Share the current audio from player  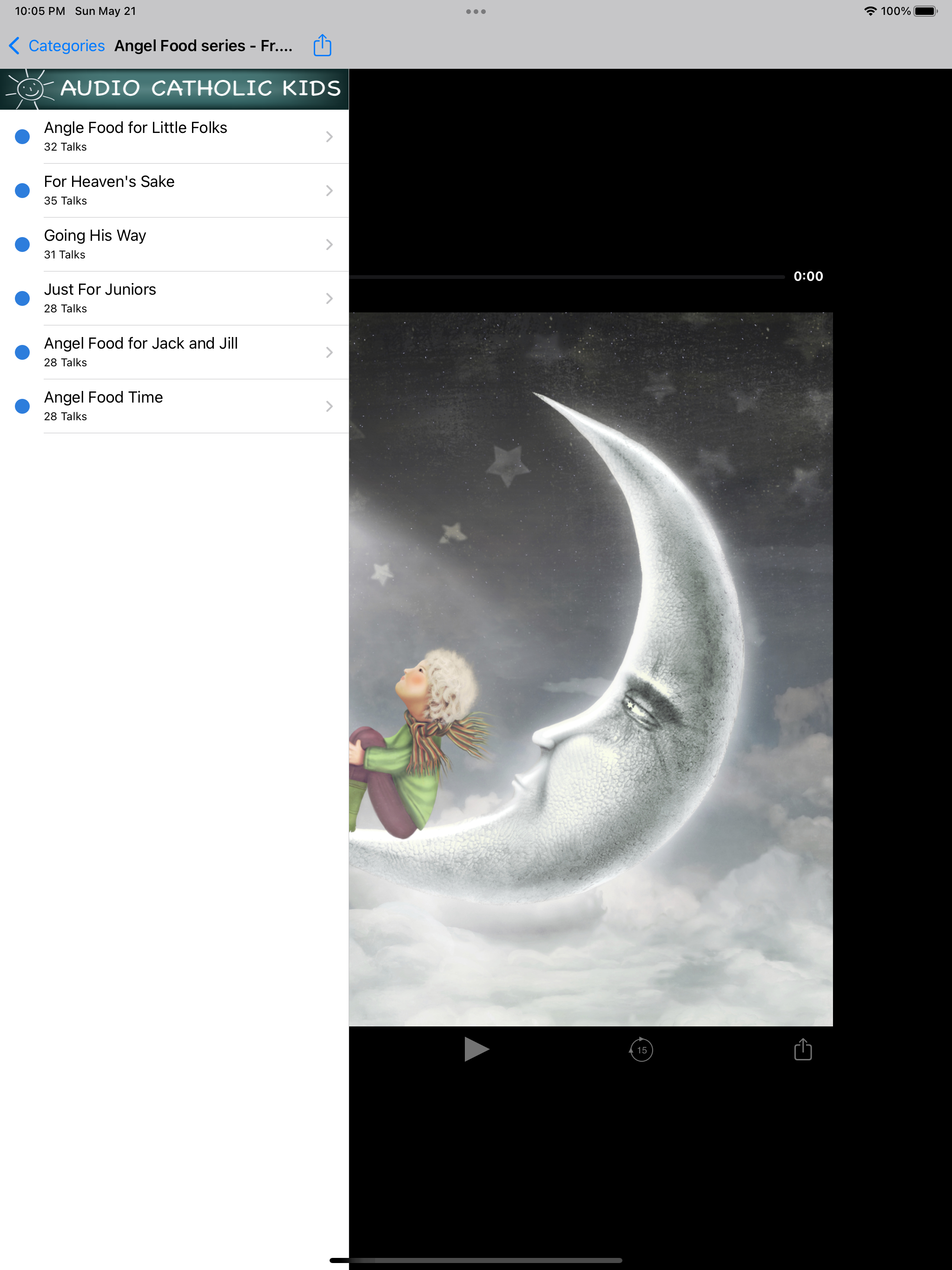coord(803,1049)
